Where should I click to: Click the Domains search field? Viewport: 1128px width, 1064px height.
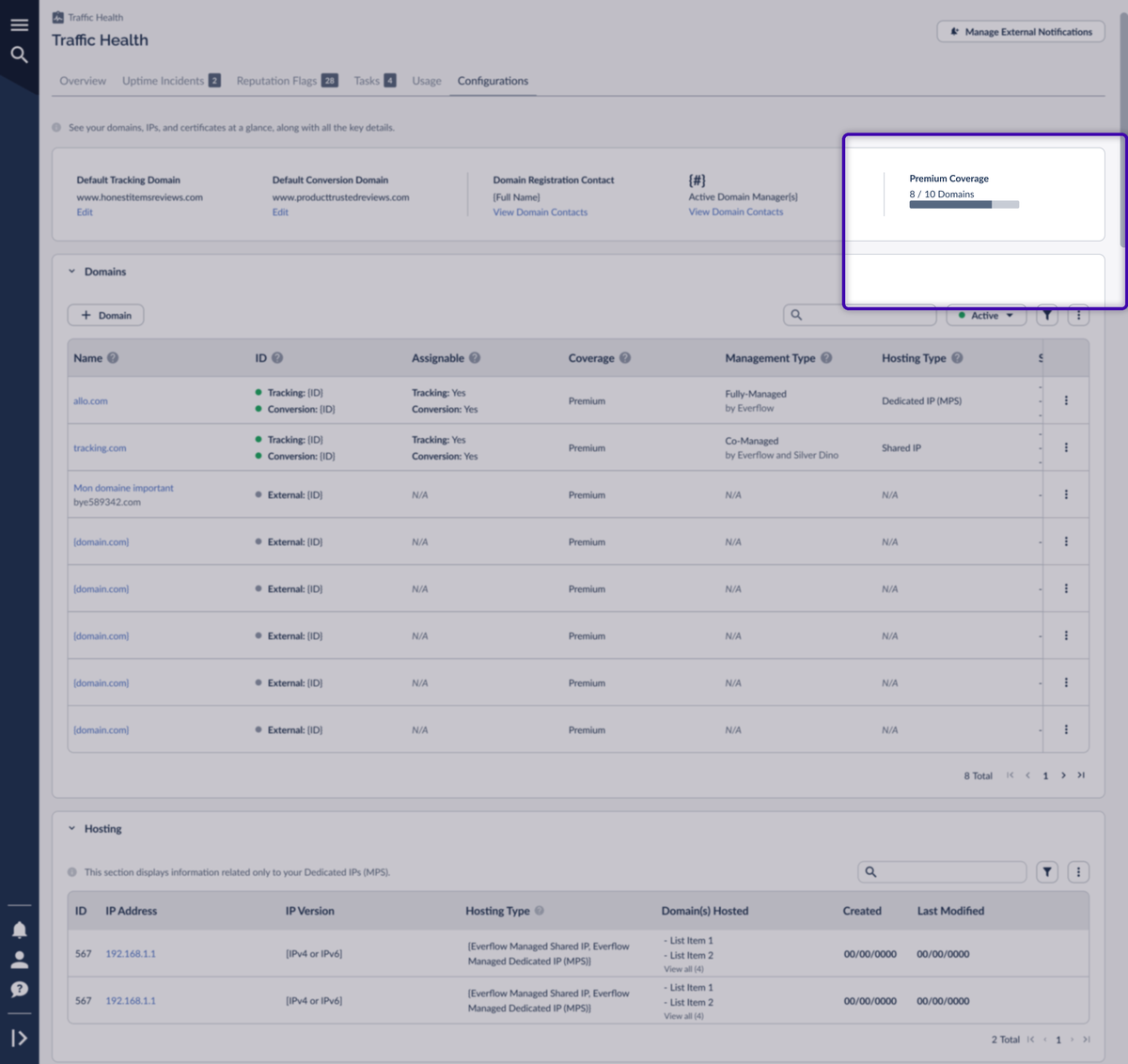(860, 315)
